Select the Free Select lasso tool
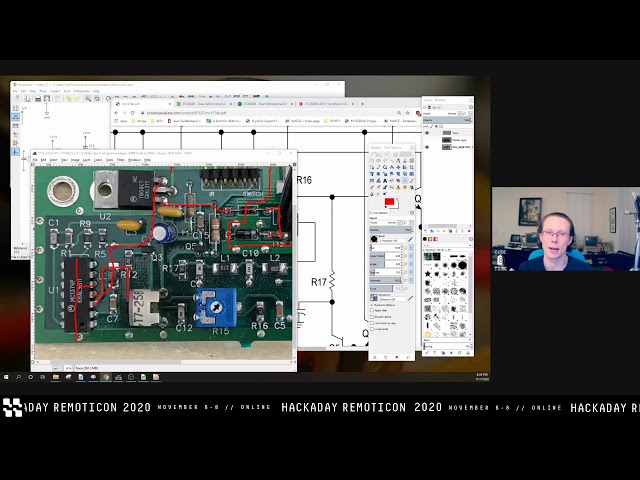The width and height of the screenshot is (640, 480). click(x=385, y=161)
